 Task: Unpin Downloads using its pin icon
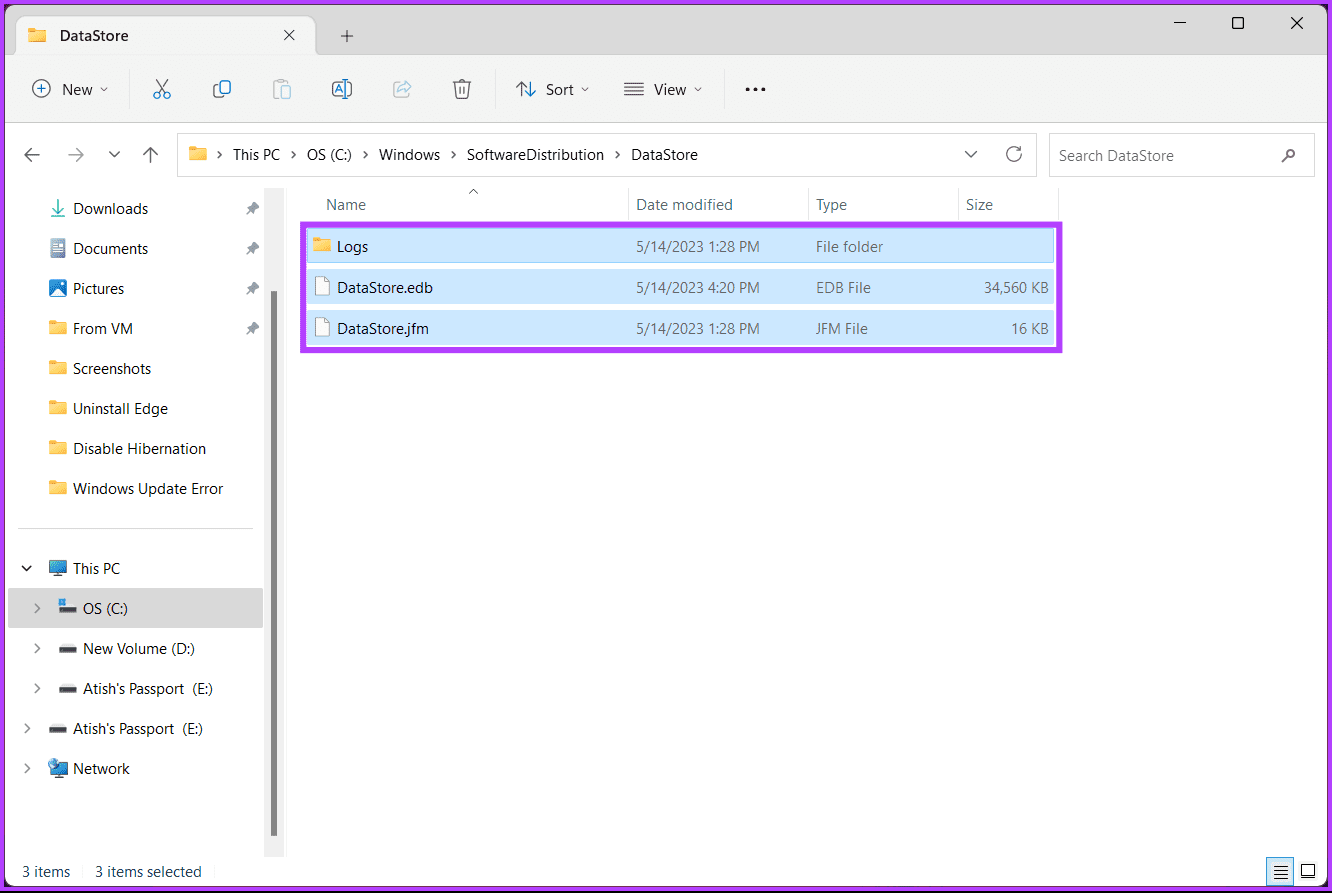click(252, 209)
